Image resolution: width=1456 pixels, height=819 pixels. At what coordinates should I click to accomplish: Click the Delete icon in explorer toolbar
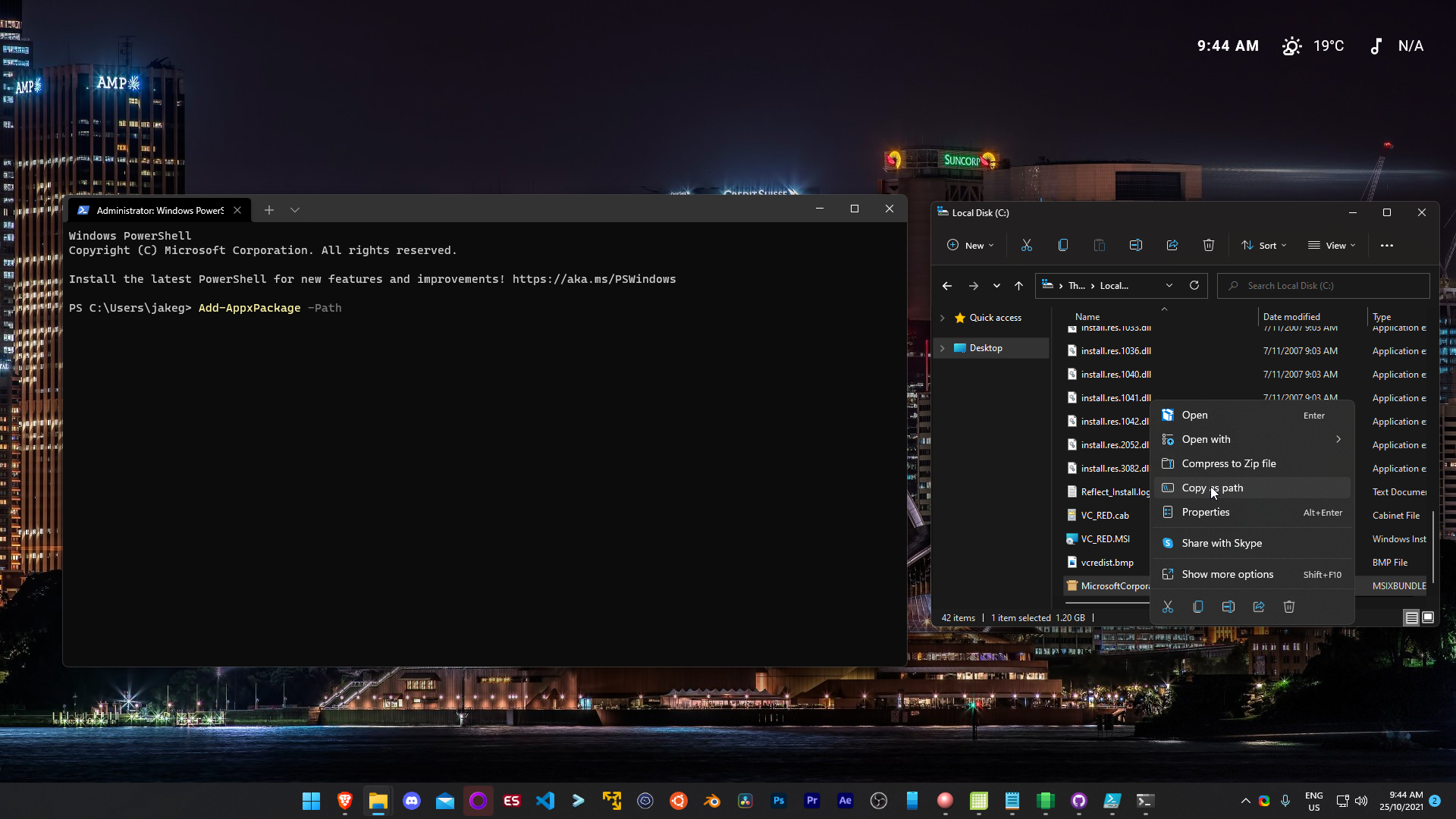(x=1208, y=245)
